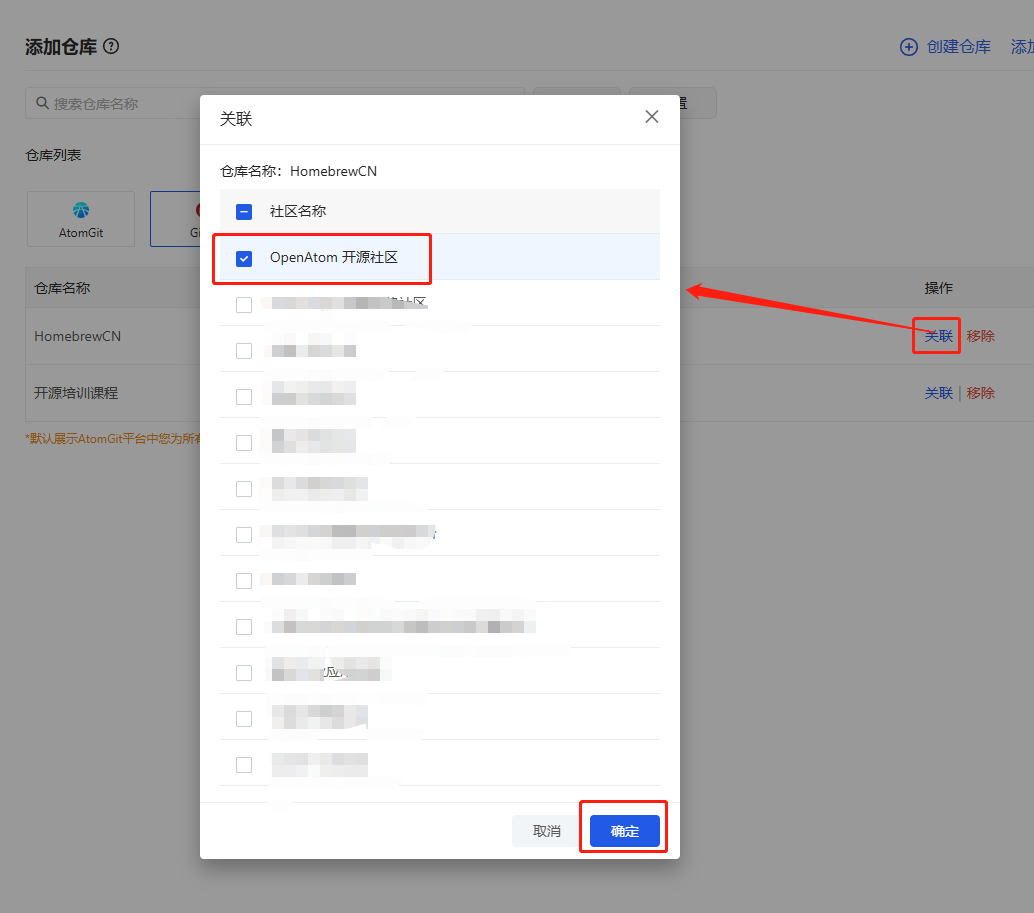
Task: Click the magnifier icon in the search box
Action: coord(42,103)
